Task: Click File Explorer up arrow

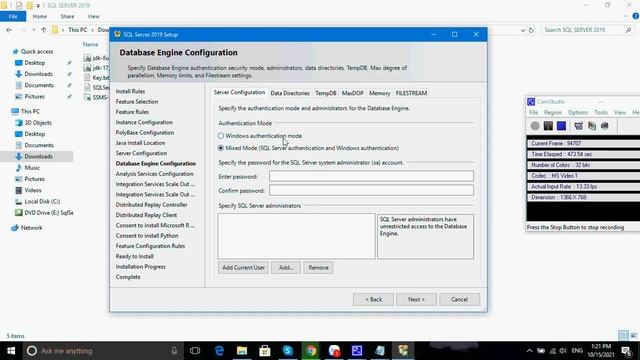Action: click(44, 30)
